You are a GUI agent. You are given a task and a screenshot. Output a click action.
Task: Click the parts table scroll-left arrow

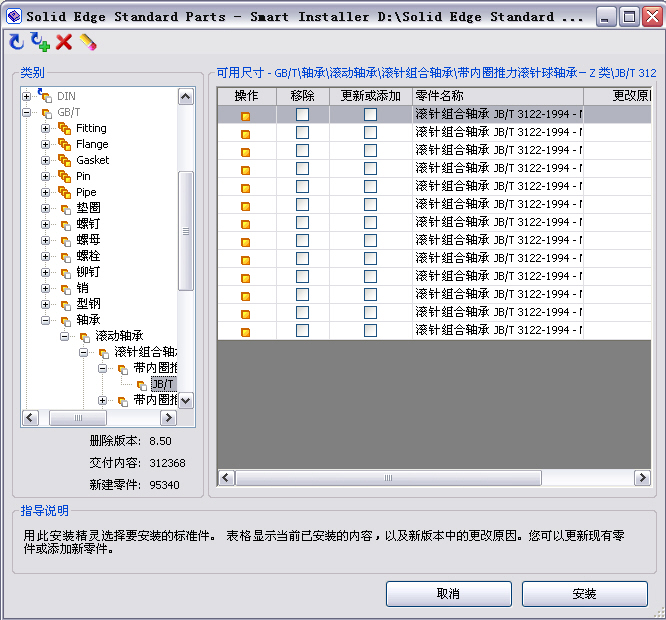pos(226,478)
